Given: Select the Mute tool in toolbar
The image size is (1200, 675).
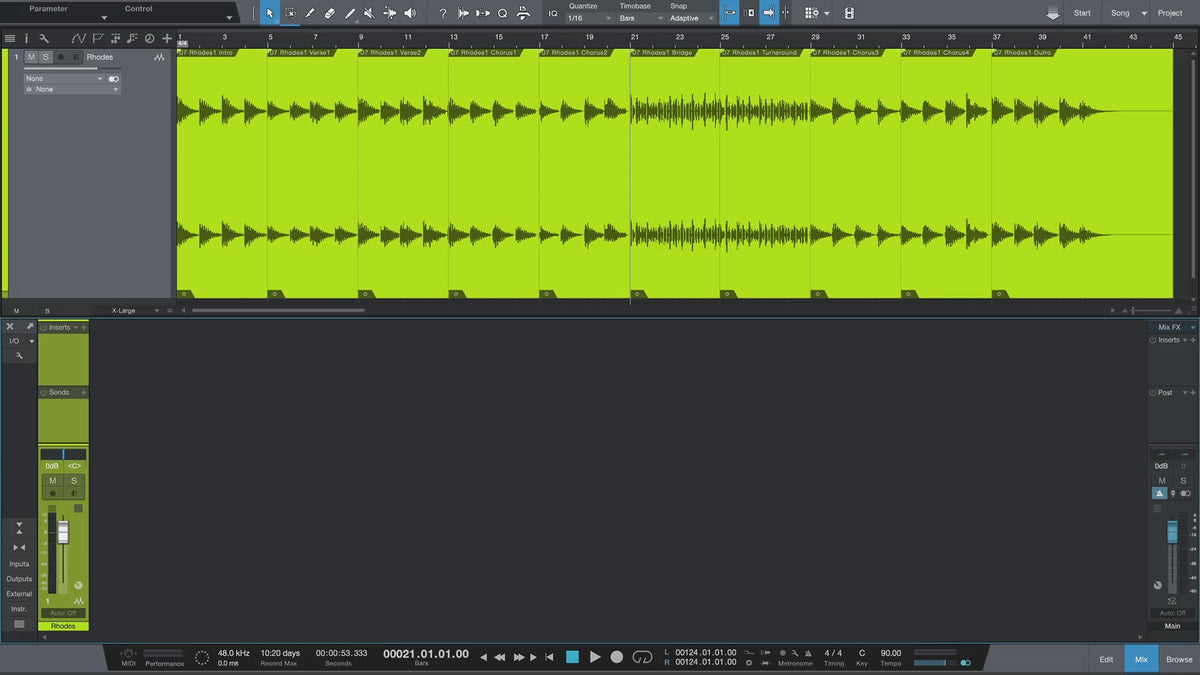Looking at the screenshot, I should click(x=369, y=13).
